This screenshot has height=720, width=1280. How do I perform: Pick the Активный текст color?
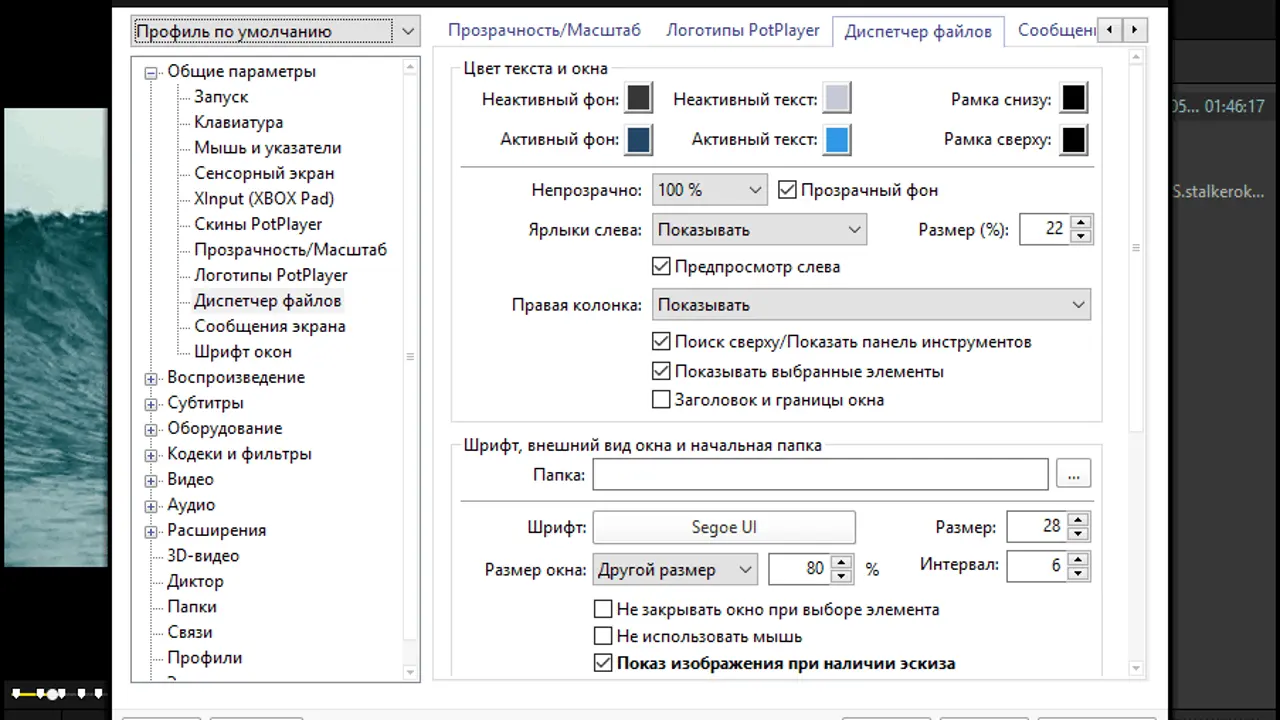[x=837, y=140]
